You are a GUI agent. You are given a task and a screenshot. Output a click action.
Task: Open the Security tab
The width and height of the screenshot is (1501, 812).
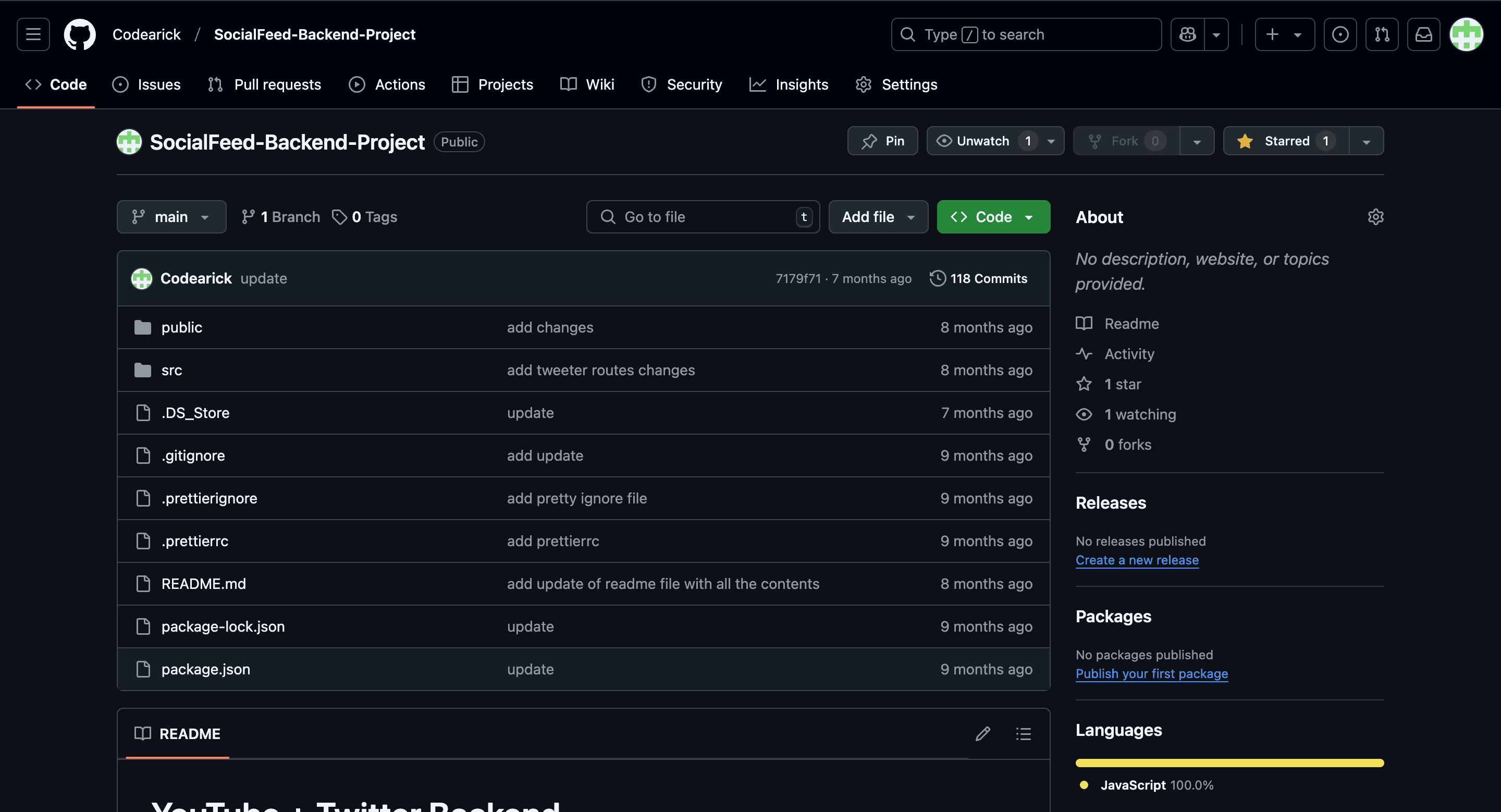(681, 84)
